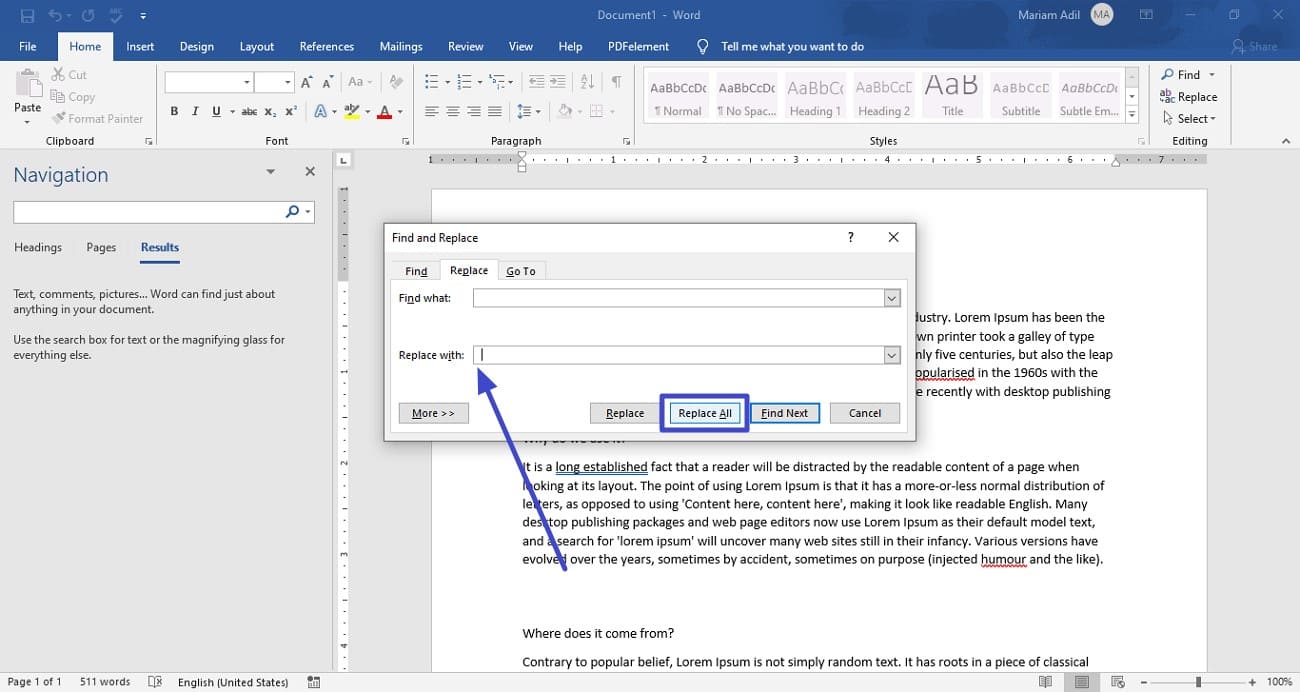Expand the Replace with dropdown arrow

click(x=891, y=355)
